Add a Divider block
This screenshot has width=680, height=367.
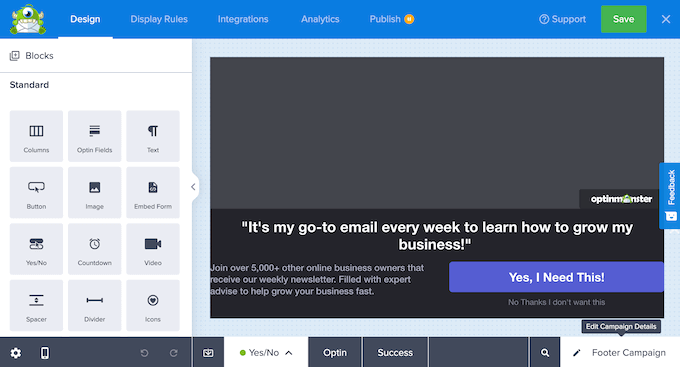coord(95,305)
